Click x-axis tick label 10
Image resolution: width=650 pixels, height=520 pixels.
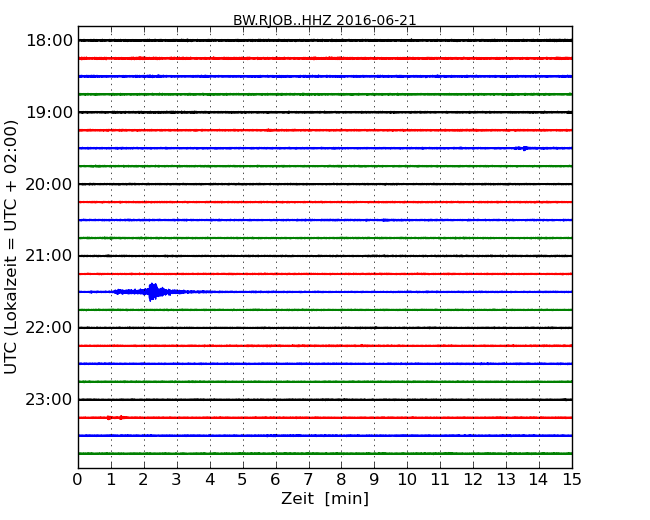407,480
